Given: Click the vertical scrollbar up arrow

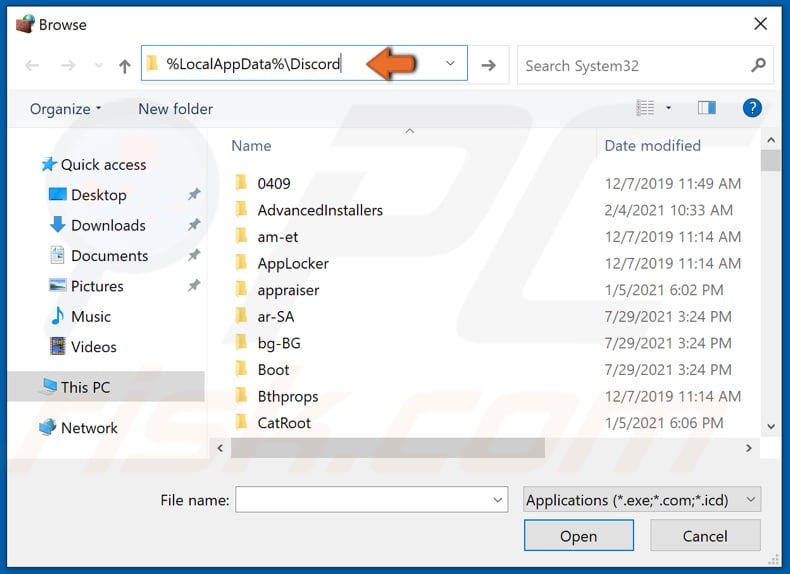Looking at the screenshot, I should [x=770, y=140].
